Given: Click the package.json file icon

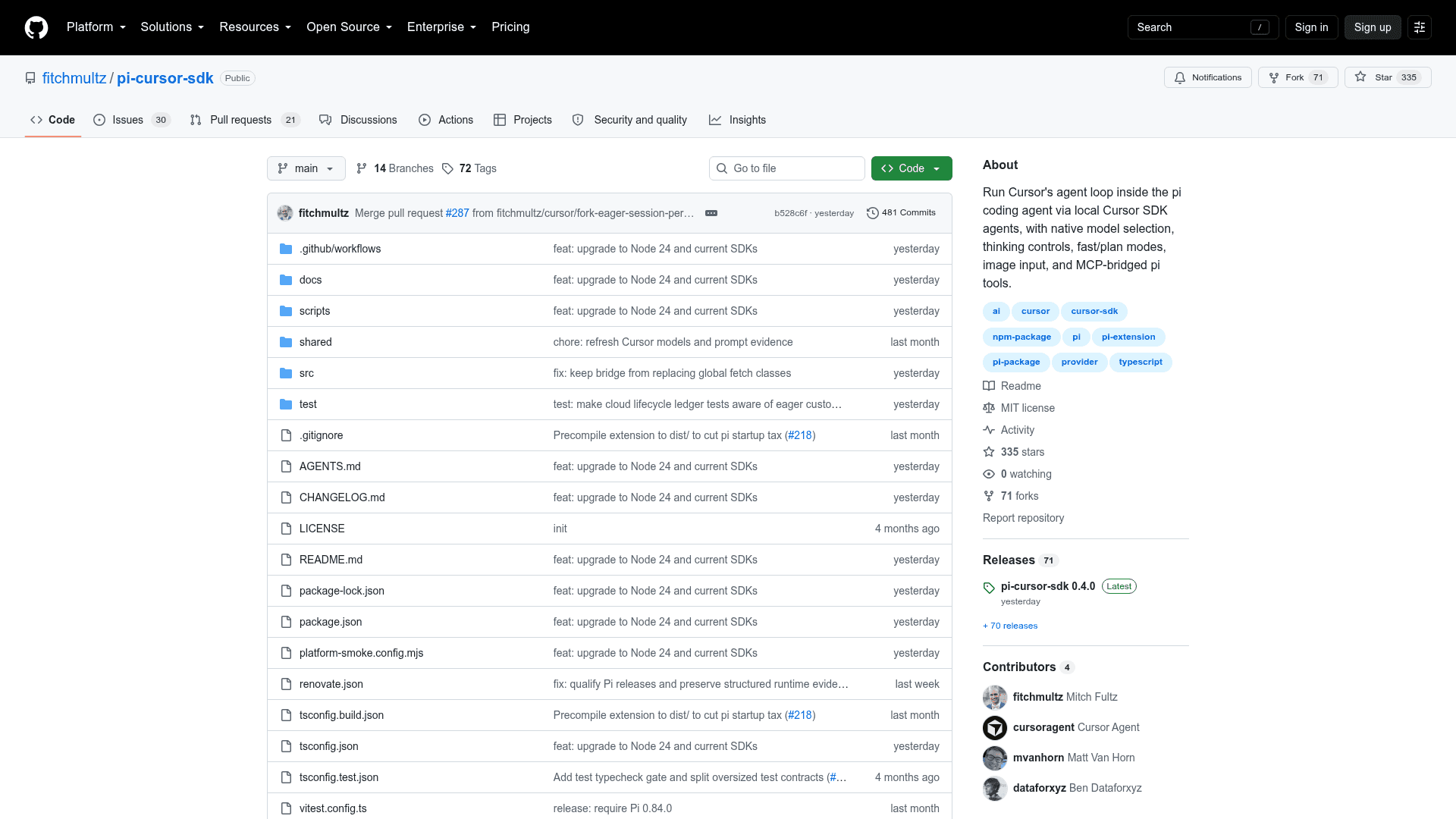Looking at the screenshot, I should coord(286,622).
